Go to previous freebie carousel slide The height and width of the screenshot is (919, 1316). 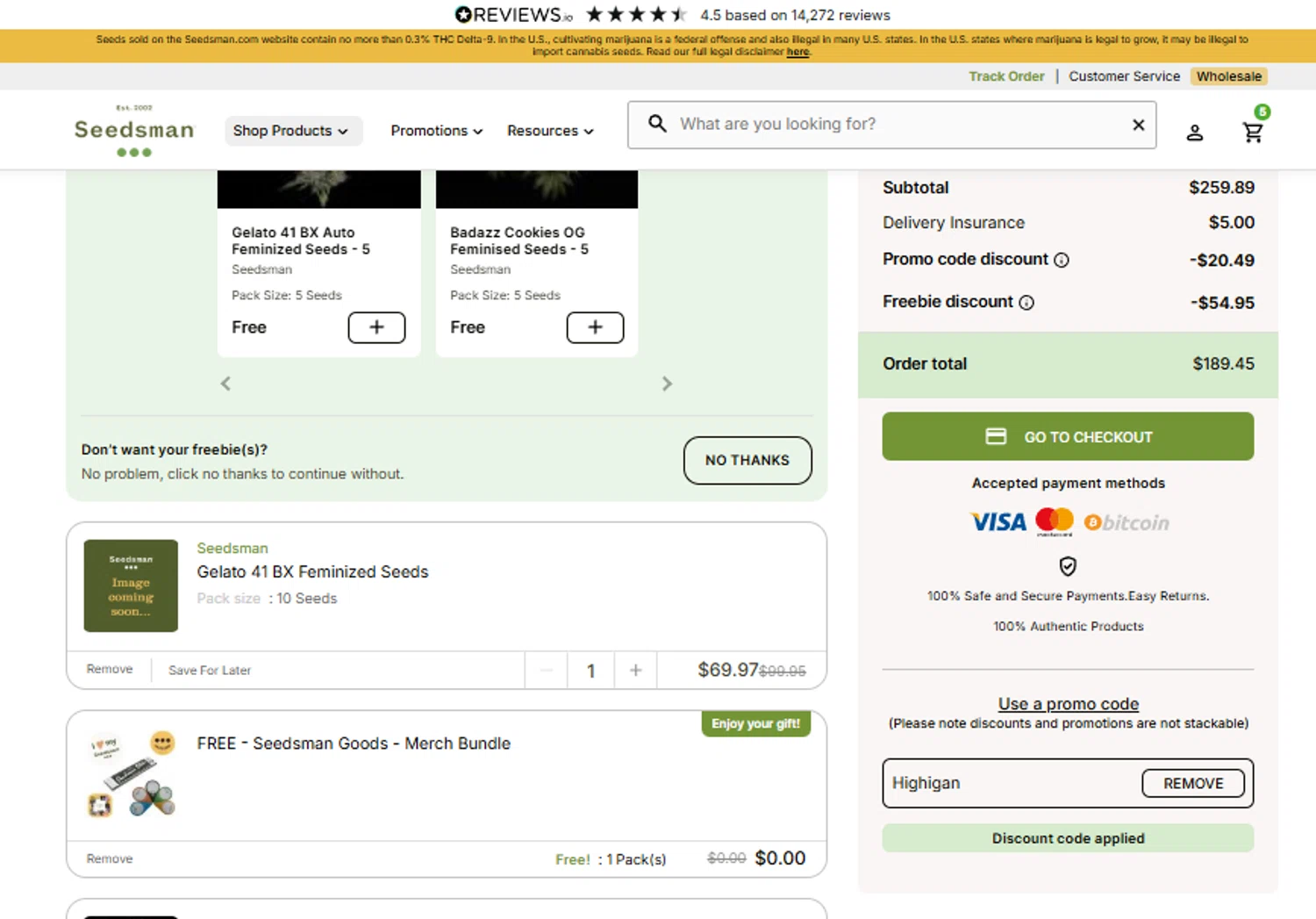click(225, 384)
